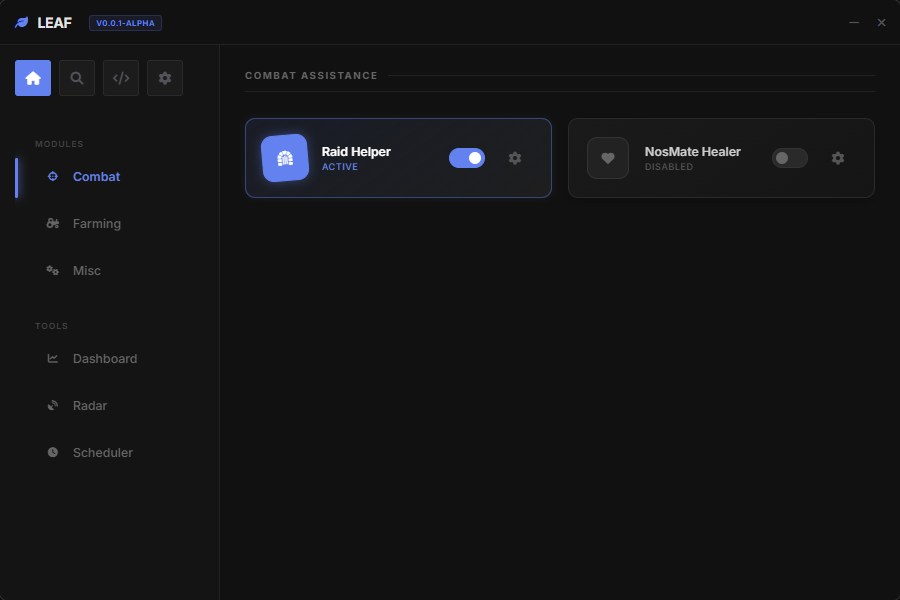Open the top toolbar settings gear
Screen dimensions: 900x600
(x=165, y=78)
